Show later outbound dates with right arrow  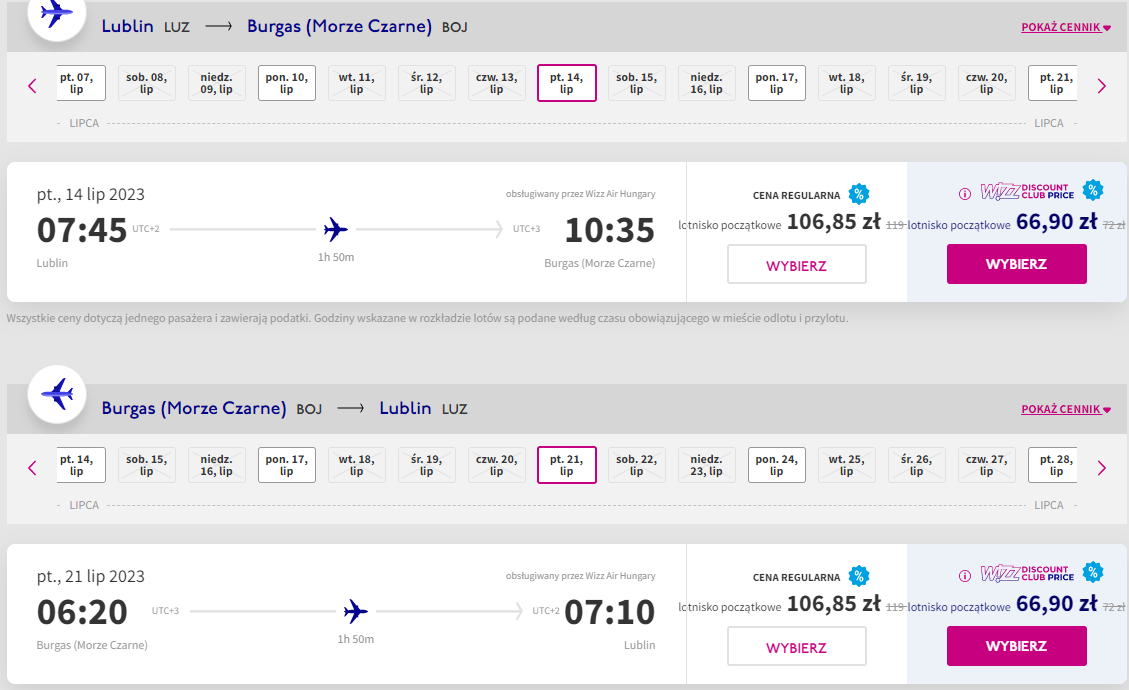(x=1102, y=86)
